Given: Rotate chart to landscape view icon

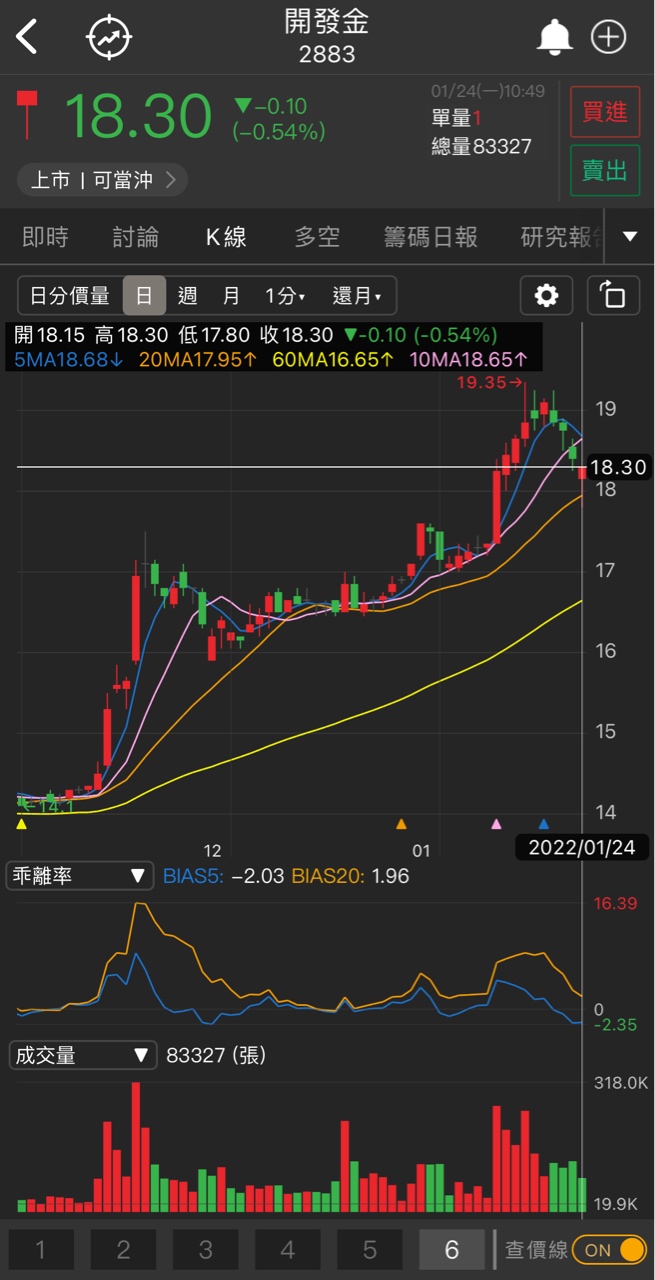Looking at the screenshot, I should [612, 296].
